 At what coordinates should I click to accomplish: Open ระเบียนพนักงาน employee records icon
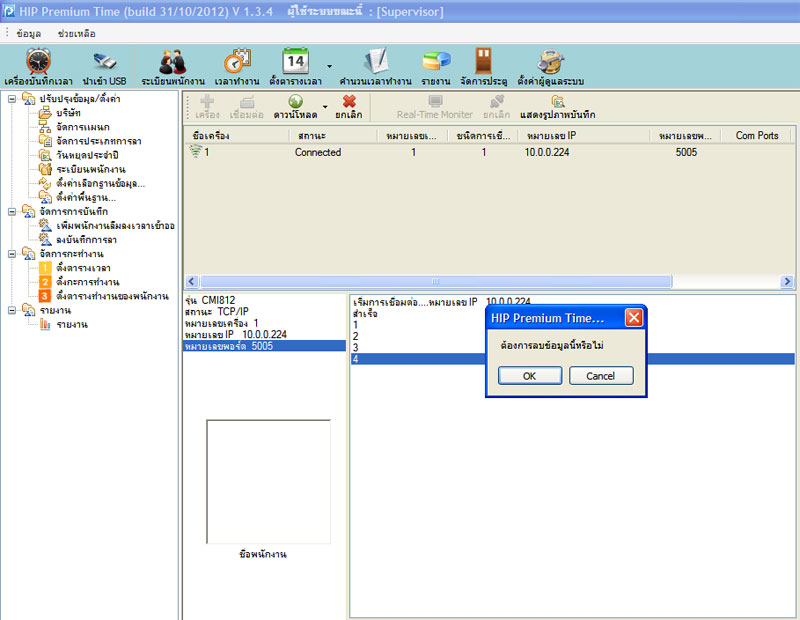pyautogui.click(x=173, y=67)
